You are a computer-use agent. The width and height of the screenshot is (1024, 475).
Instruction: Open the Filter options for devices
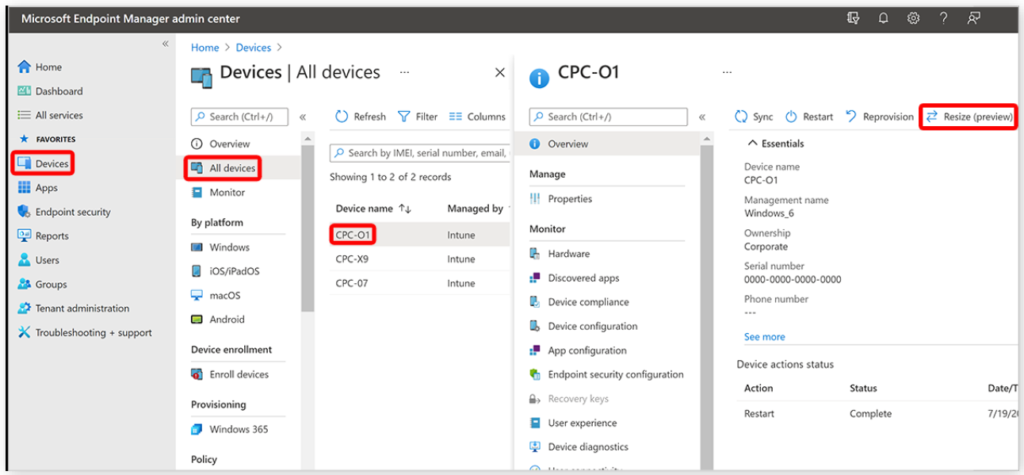[x=417, y=117]
